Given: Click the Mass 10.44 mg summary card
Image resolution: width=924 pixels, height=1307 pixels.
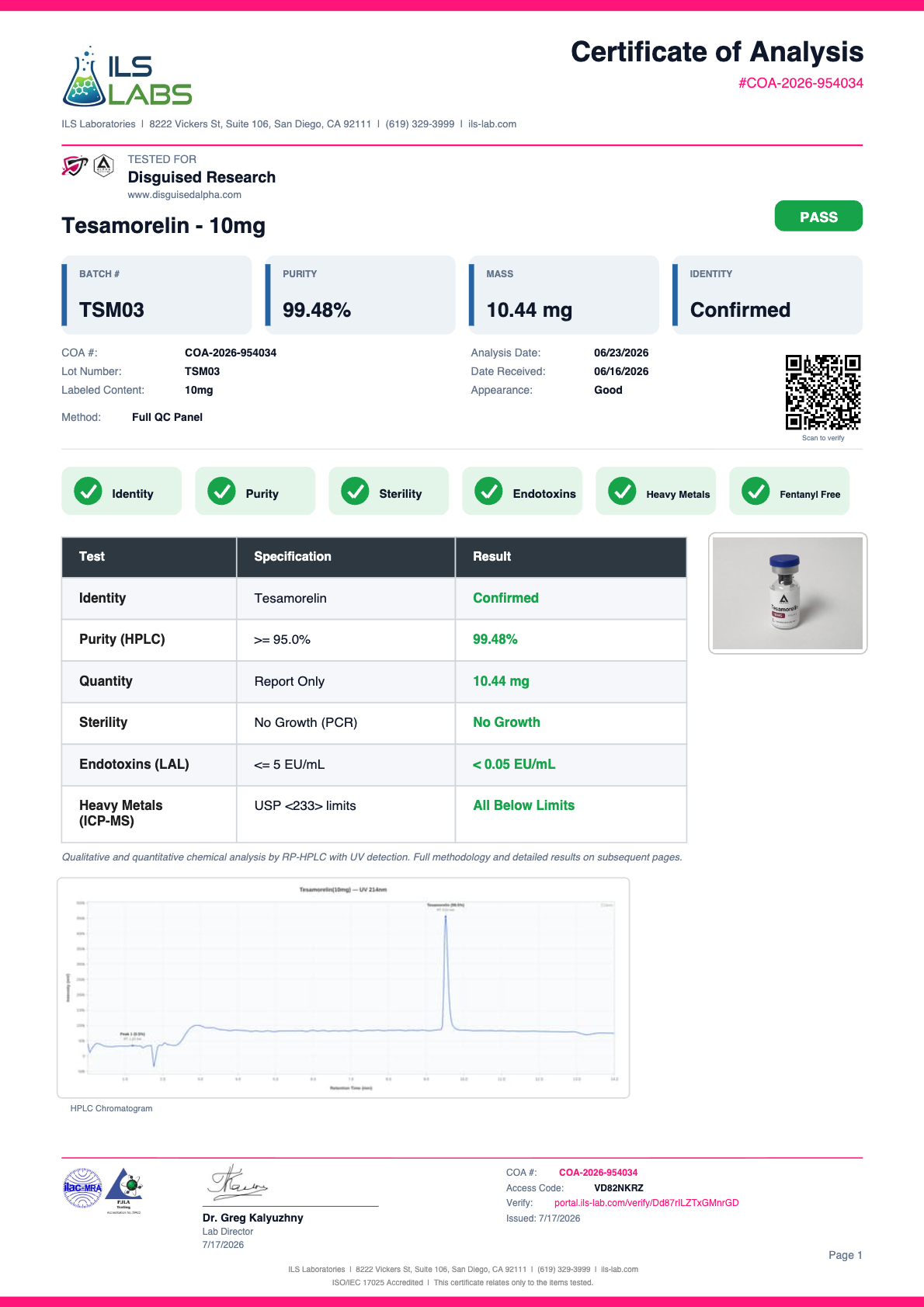Looking at the screenshot, I should click(x=564, y=295).
